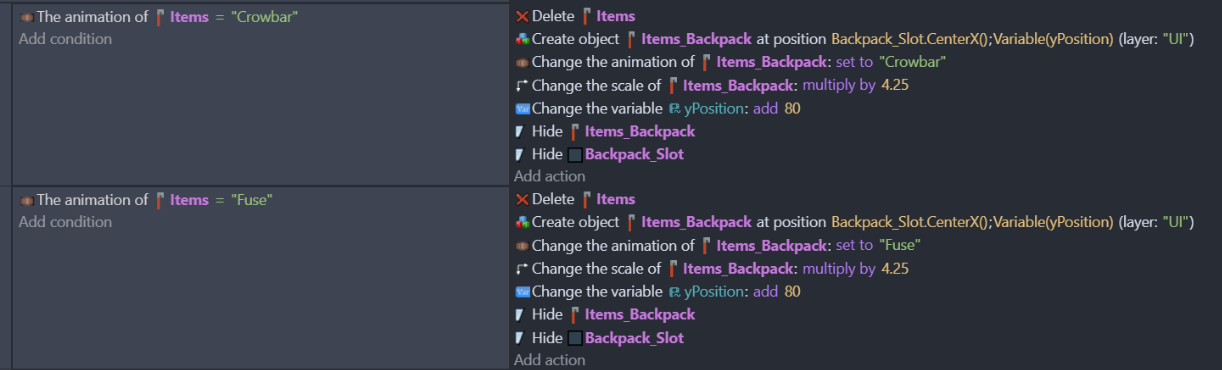Click Add condition under the Crowbar condition
The width and height of the screenshot is (1222, 370).
(65, 39)
